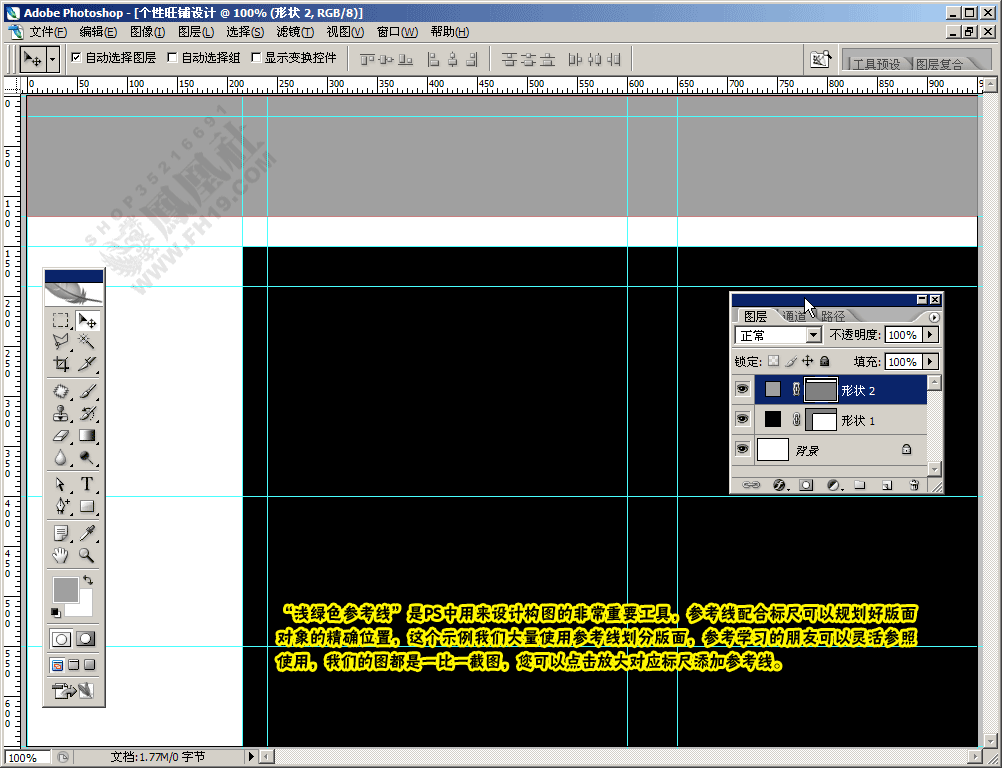This screenshot has width=1002, height=768.
Task: Select the Zoom magnifier tool
Action: tap(87, 555)
